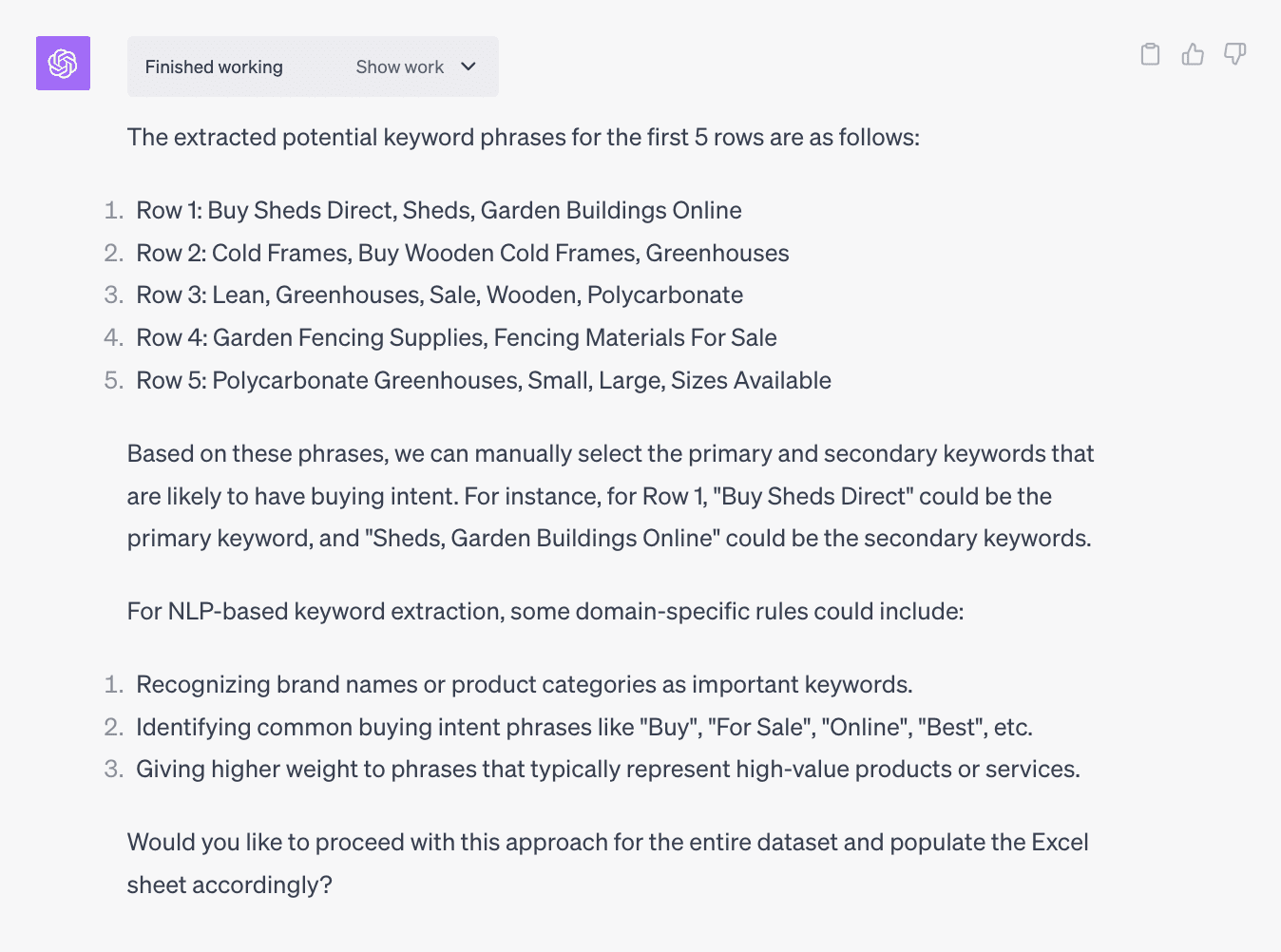Select the Row 4 Garden Fencing Supplies item
Screen dimensions: 1281x952
click(456, 338)
